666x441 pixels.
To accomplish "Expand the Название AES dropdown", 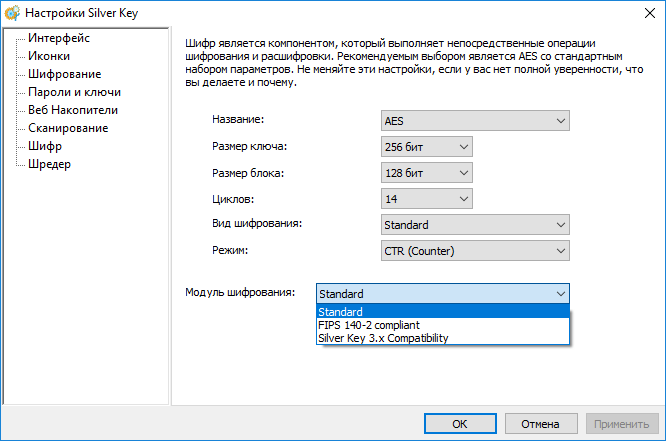I will (475, 121).
